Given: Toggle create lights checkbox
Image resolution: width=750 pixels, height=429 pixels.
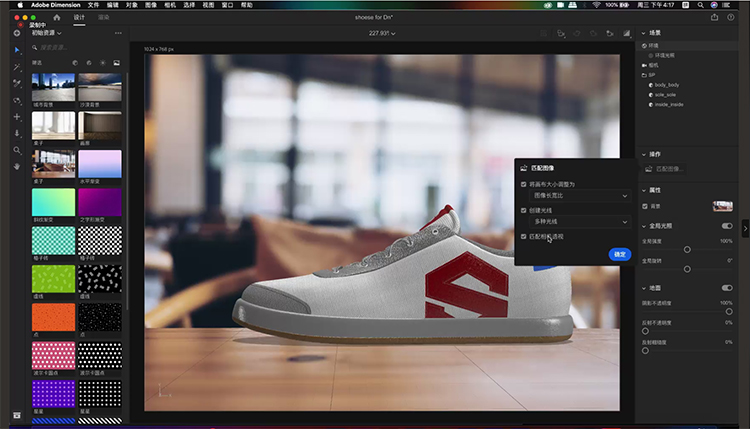Looking at the screenshot, I should click(524, 210).
